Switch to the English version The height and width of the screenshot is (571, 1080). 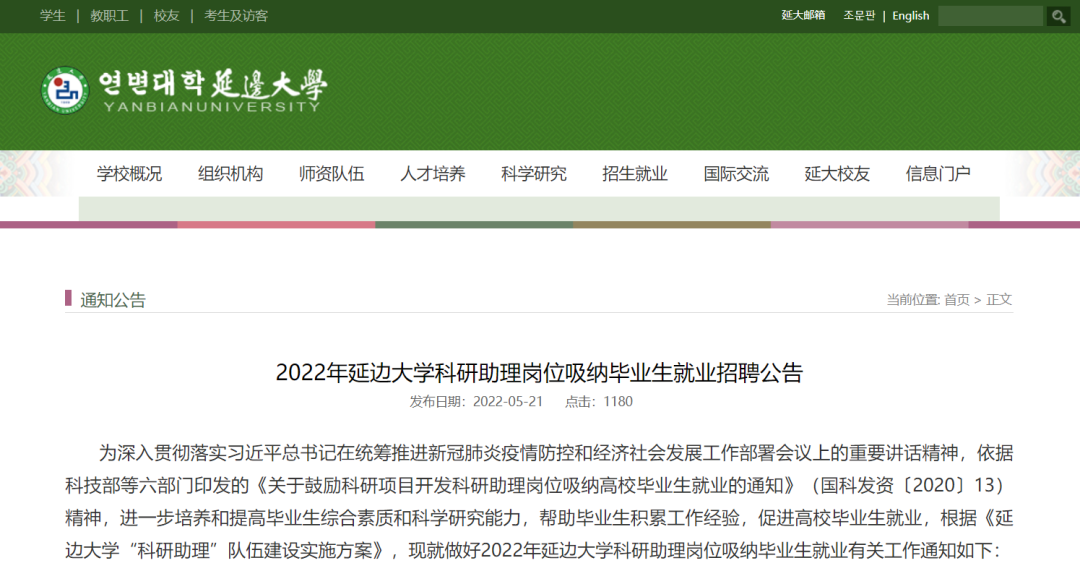pyautogui.click(x=911, y=15)
